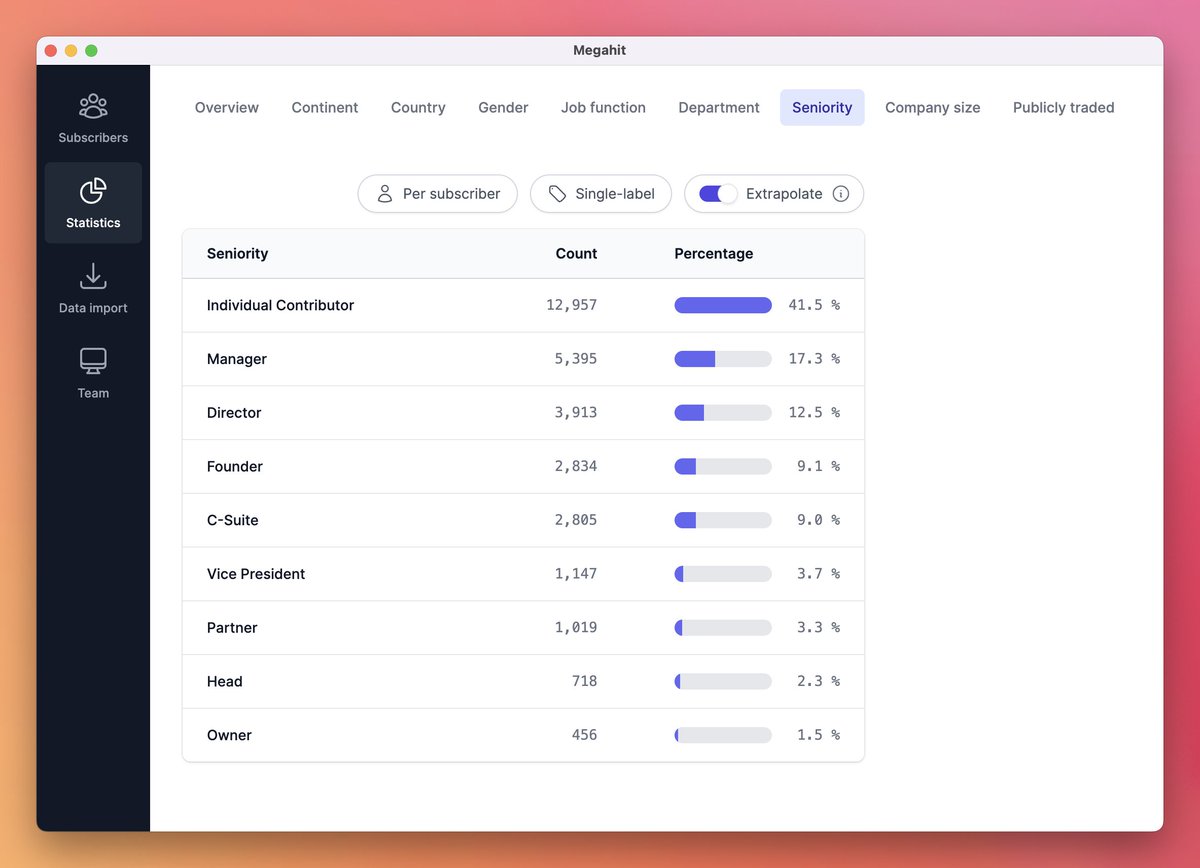Select the Manager row label
The height and width of the screenshot is (868, 1200).
point(237,359)
